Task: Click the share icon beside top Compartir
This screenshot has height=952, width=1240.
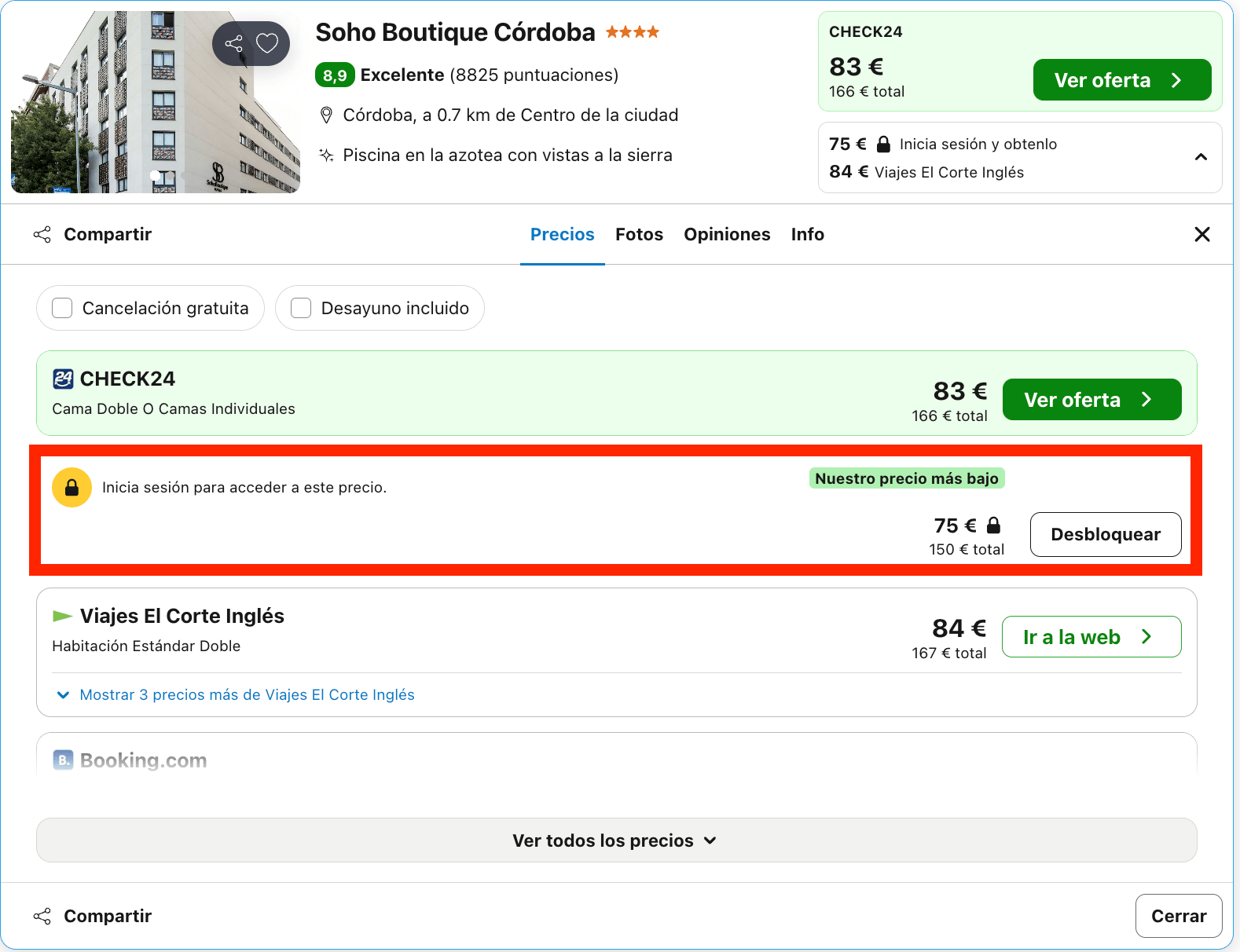Action: (42, 234)
